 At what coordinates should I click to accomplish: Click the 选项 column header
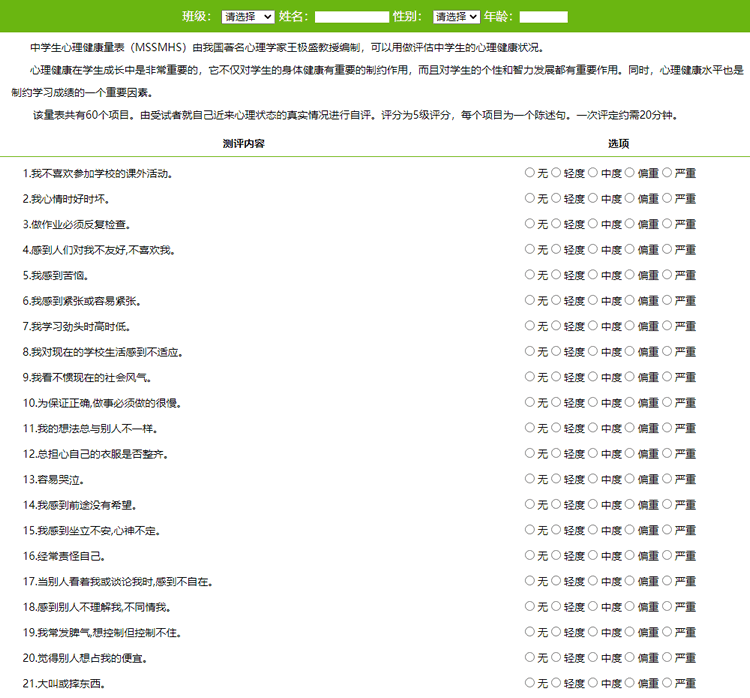tap(618, 144)
